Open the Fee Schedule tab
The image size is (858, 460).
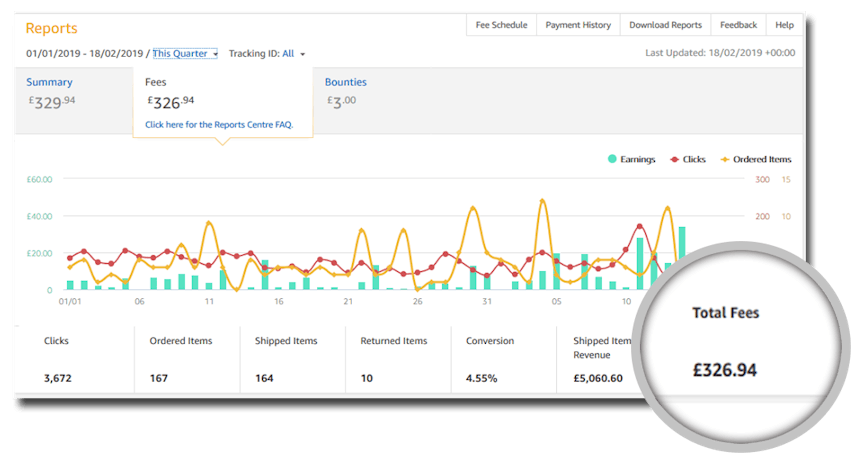(x=502, y=25)
